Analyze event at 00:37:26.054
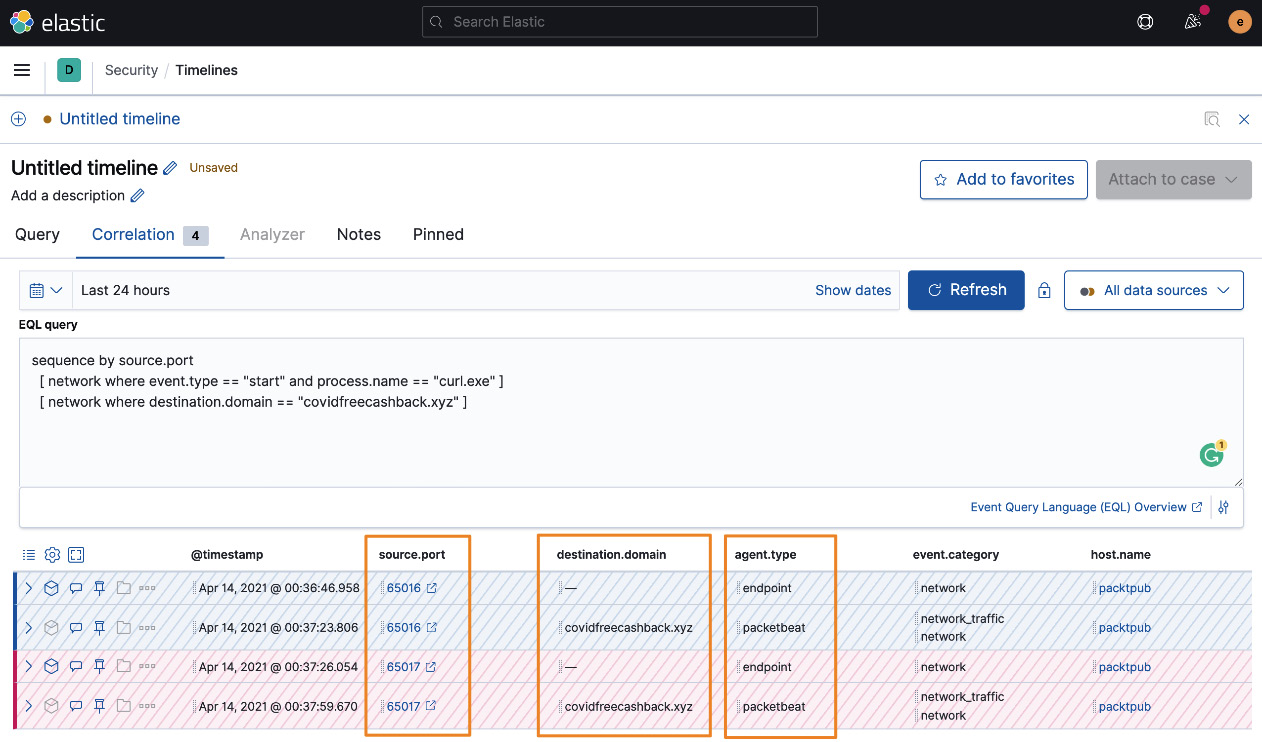This screenshot has width=1262, height=742. (x=51, y=666)
